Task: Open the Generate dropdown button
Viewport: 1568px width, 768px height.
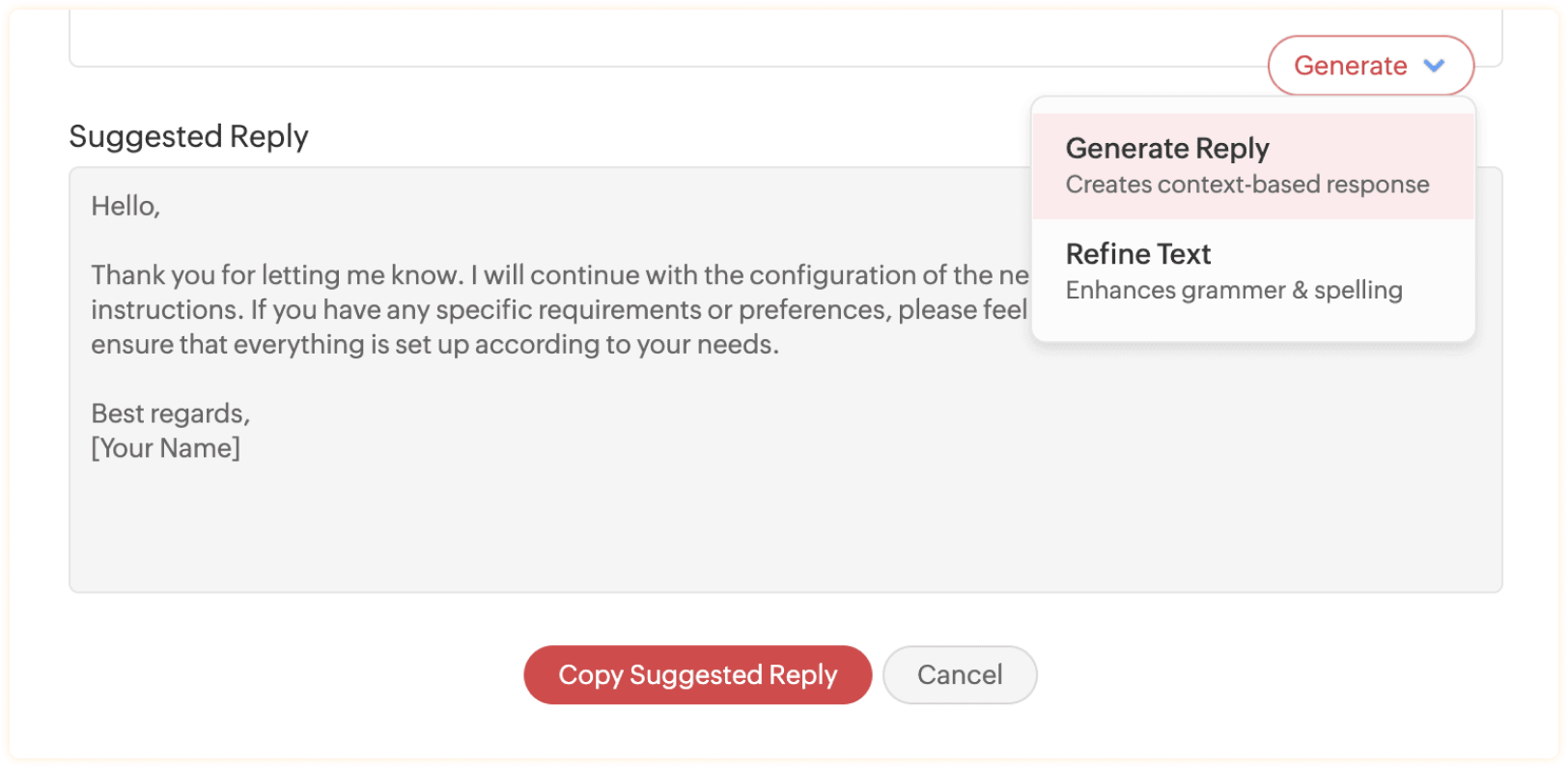Action: pyautogui.click(x=1350, y=66)
